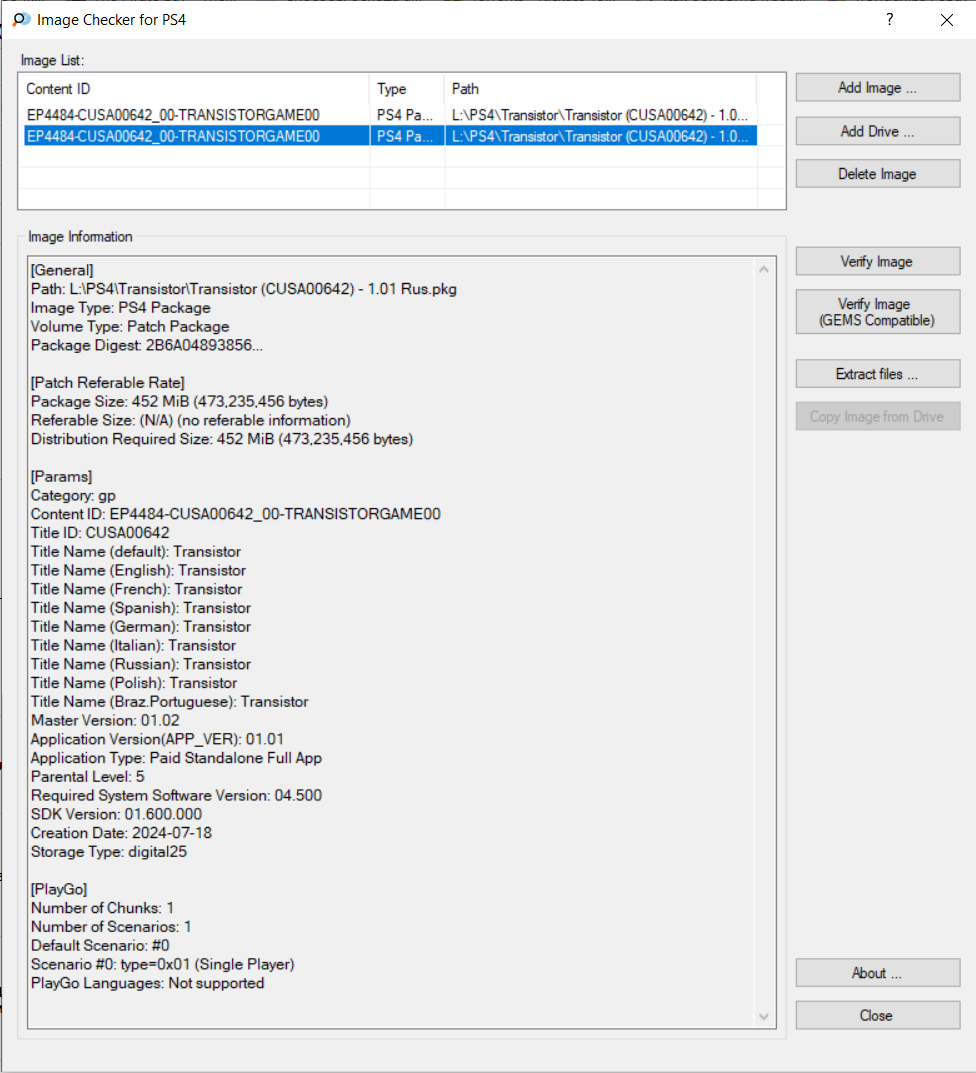Open the Add Drive dialog

click(877, 131)
